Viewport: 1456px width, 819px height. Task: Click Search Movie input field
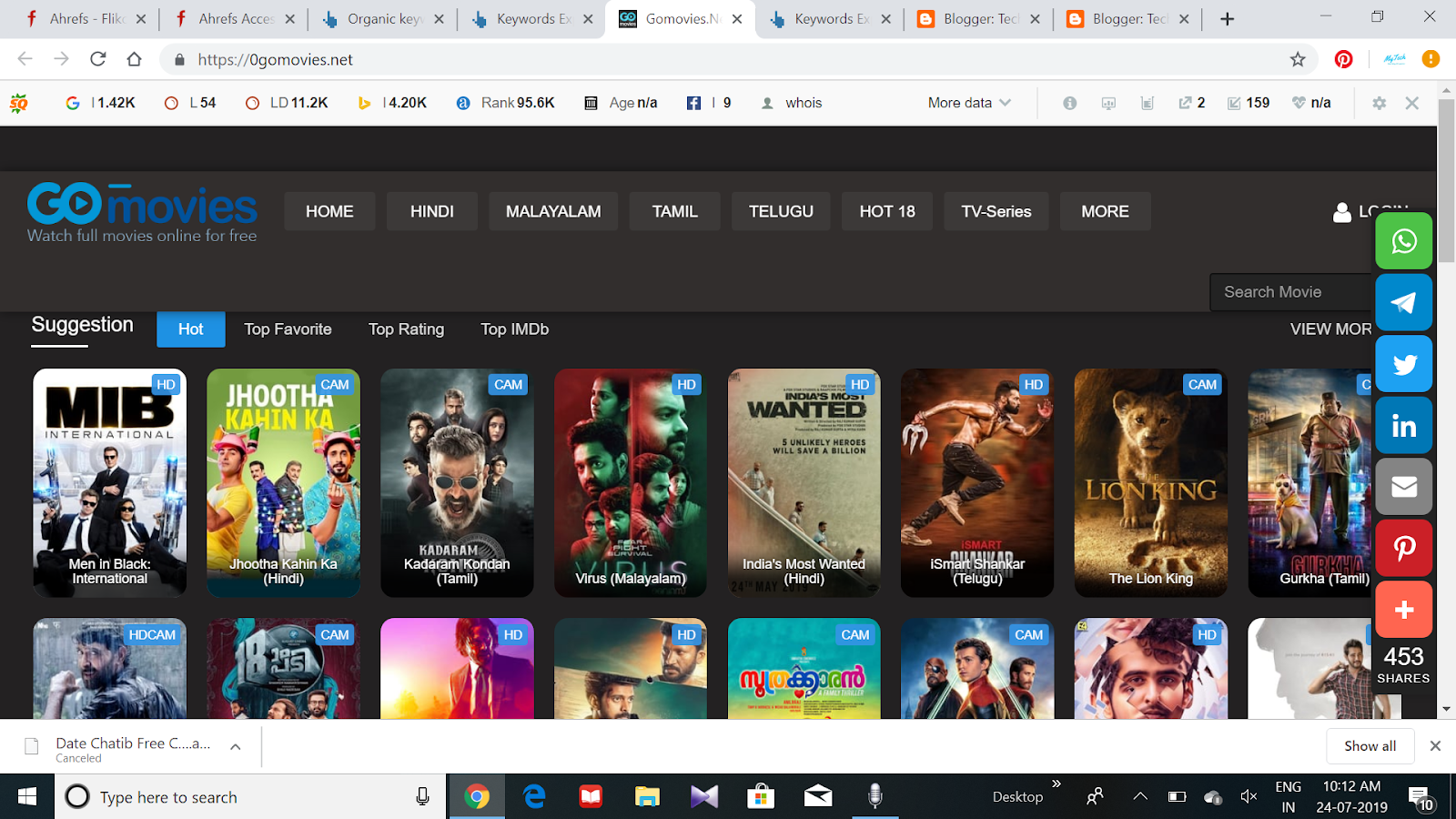(1291, 292)
